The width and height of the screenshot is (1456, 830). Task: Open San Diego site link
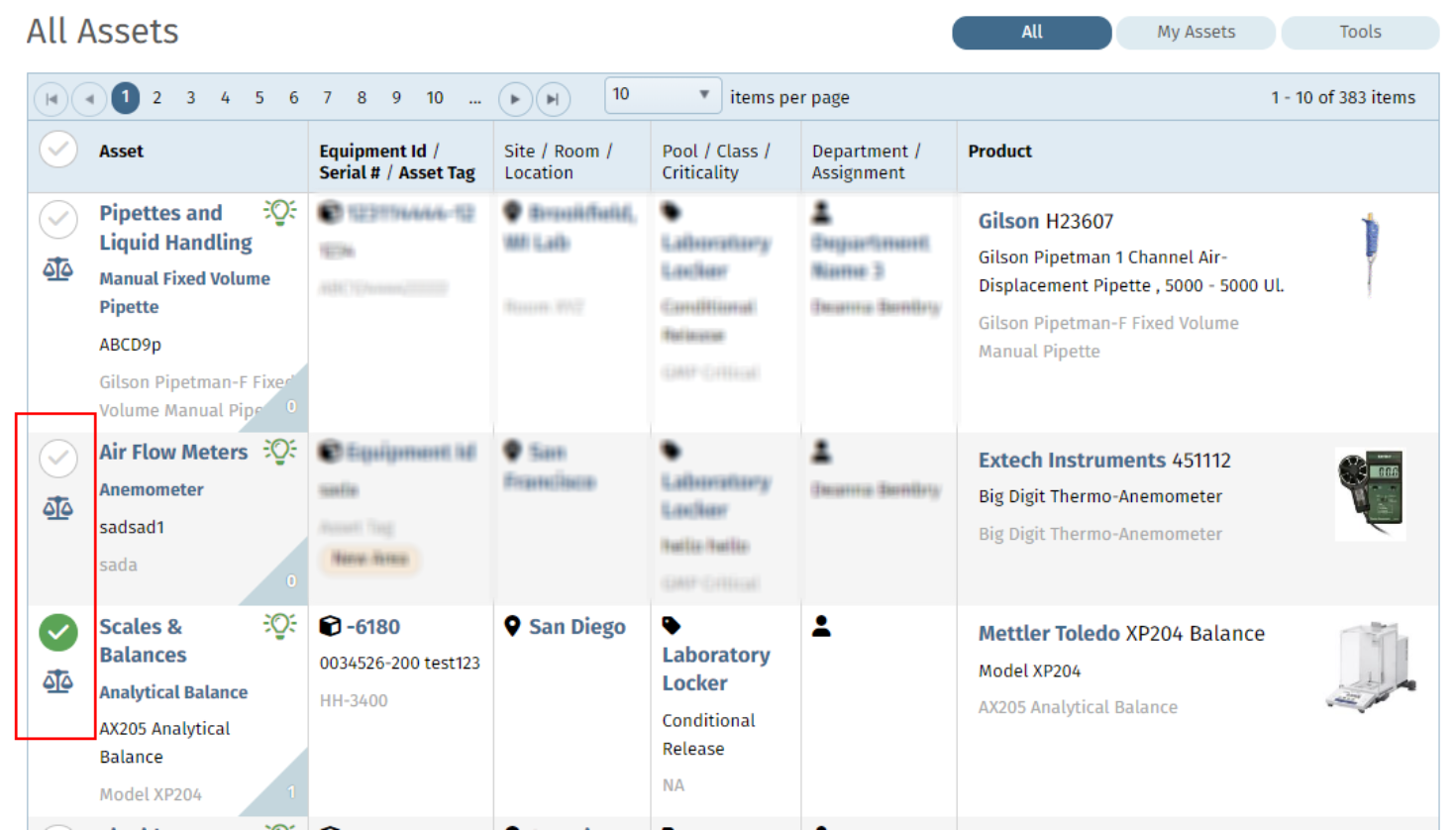click(577, 627)
